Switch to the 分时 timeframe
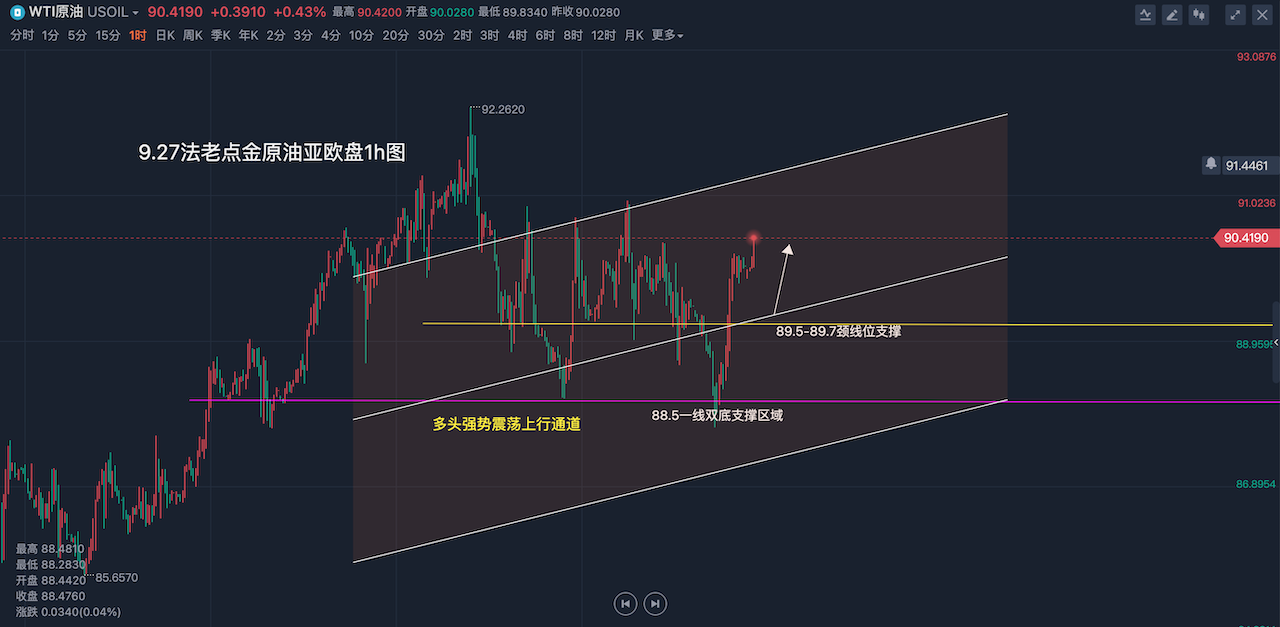This screenshot has height=627, width=1280. (x=21, y=35)
